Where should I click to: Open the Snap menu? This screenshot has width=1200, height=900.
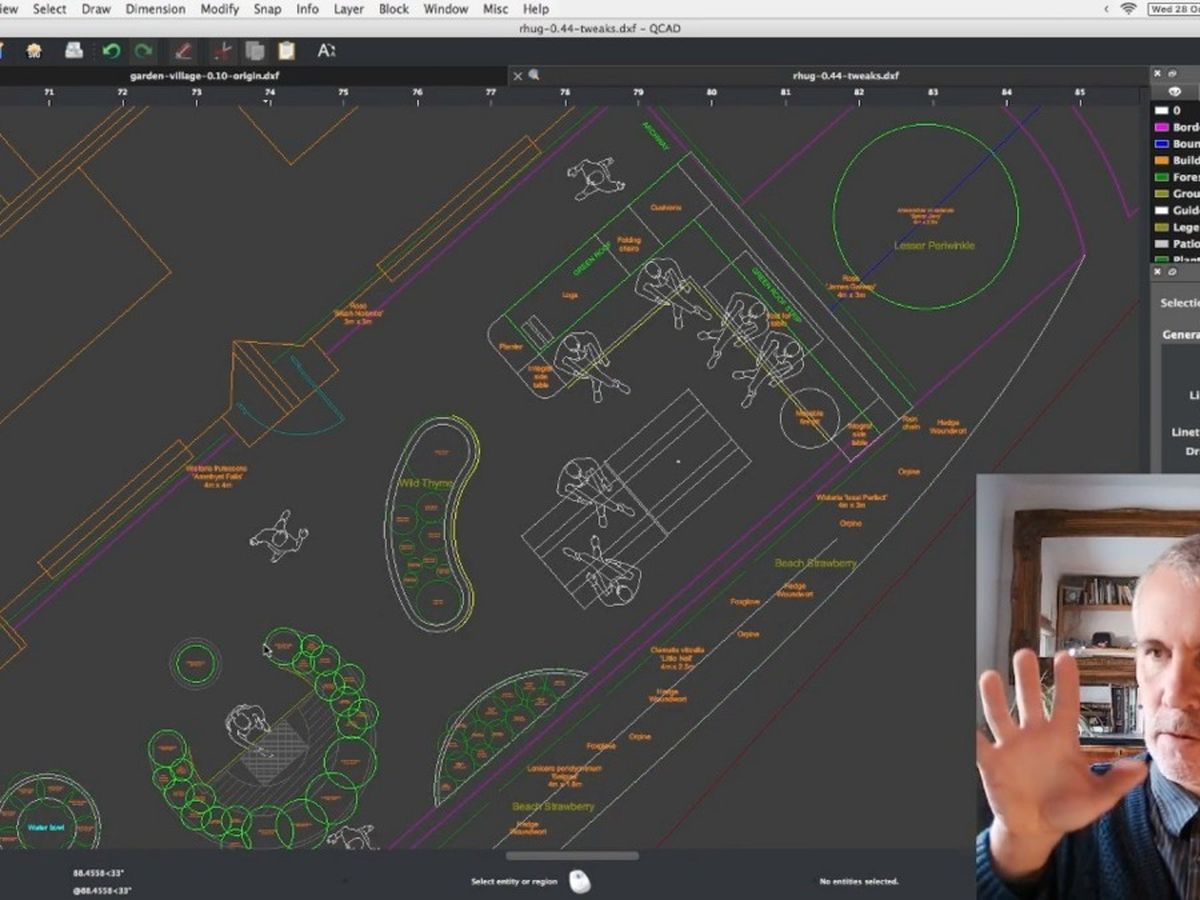pos(267,9)
